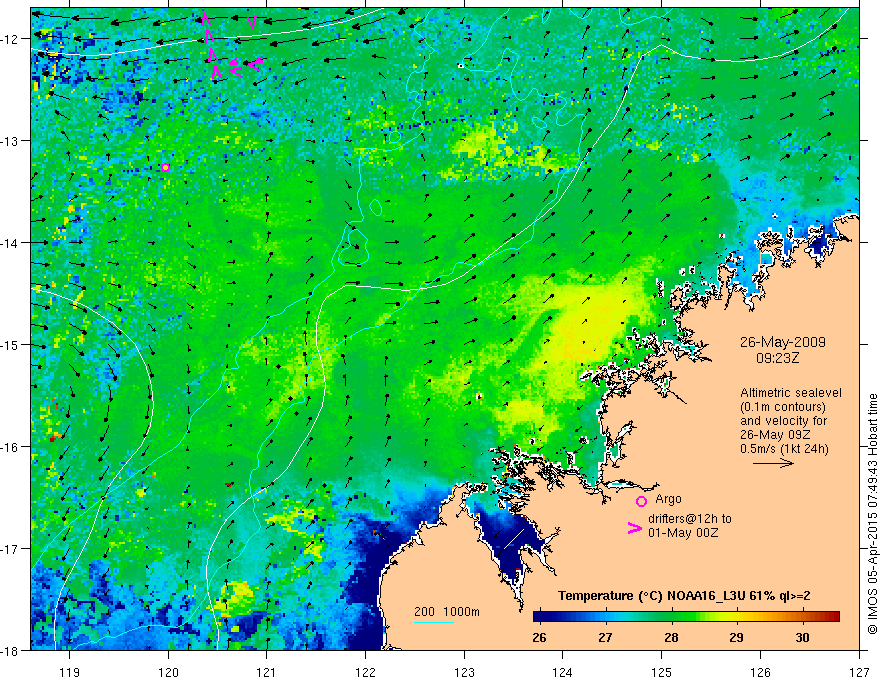Click the '200 1000m' depth label
Viewport: 880px width, 680px height.
click(x=447, y=612)
